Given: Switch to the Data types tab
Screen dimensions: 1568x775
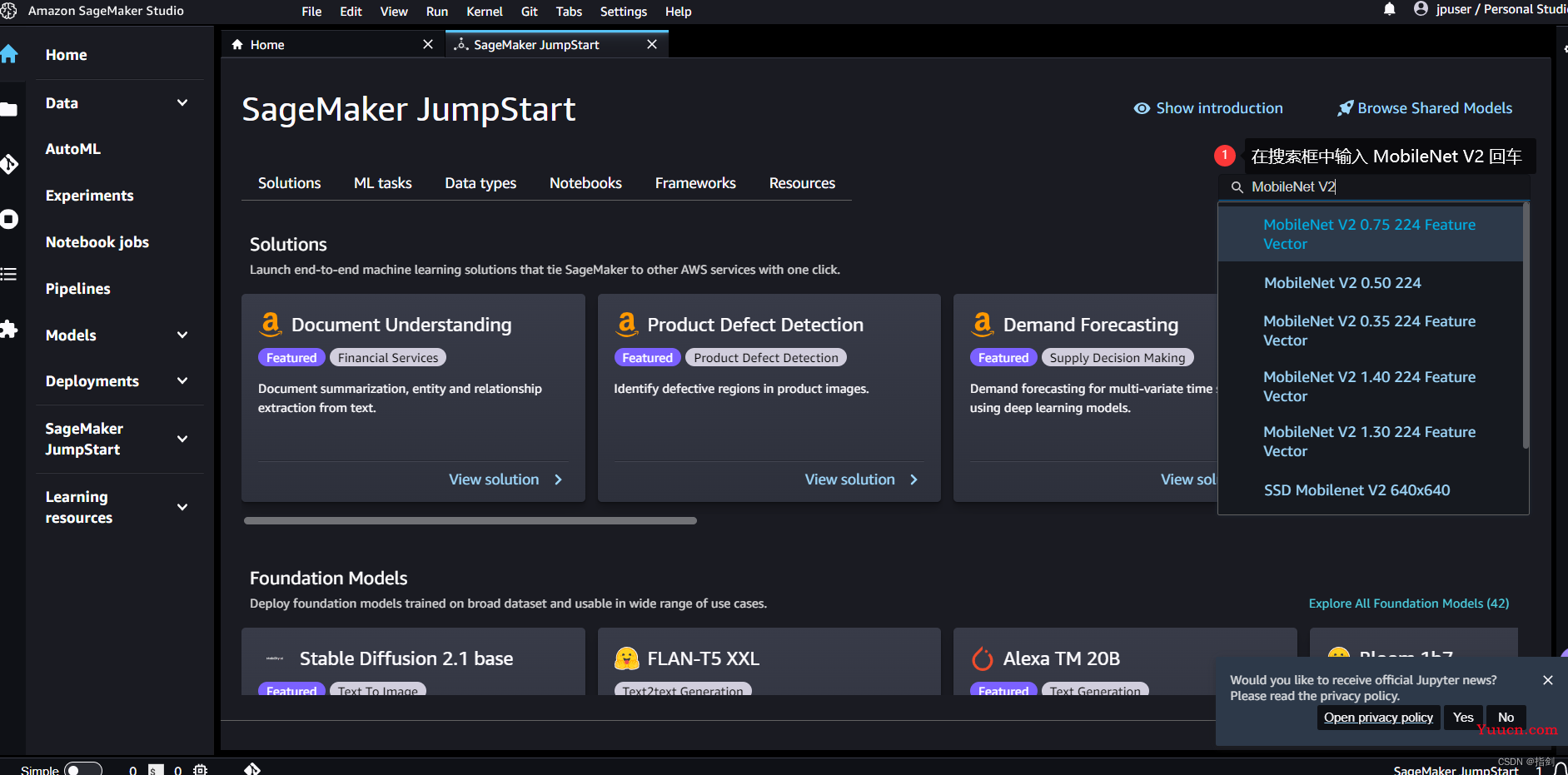Looking at the screenshot, I should 480,183.
